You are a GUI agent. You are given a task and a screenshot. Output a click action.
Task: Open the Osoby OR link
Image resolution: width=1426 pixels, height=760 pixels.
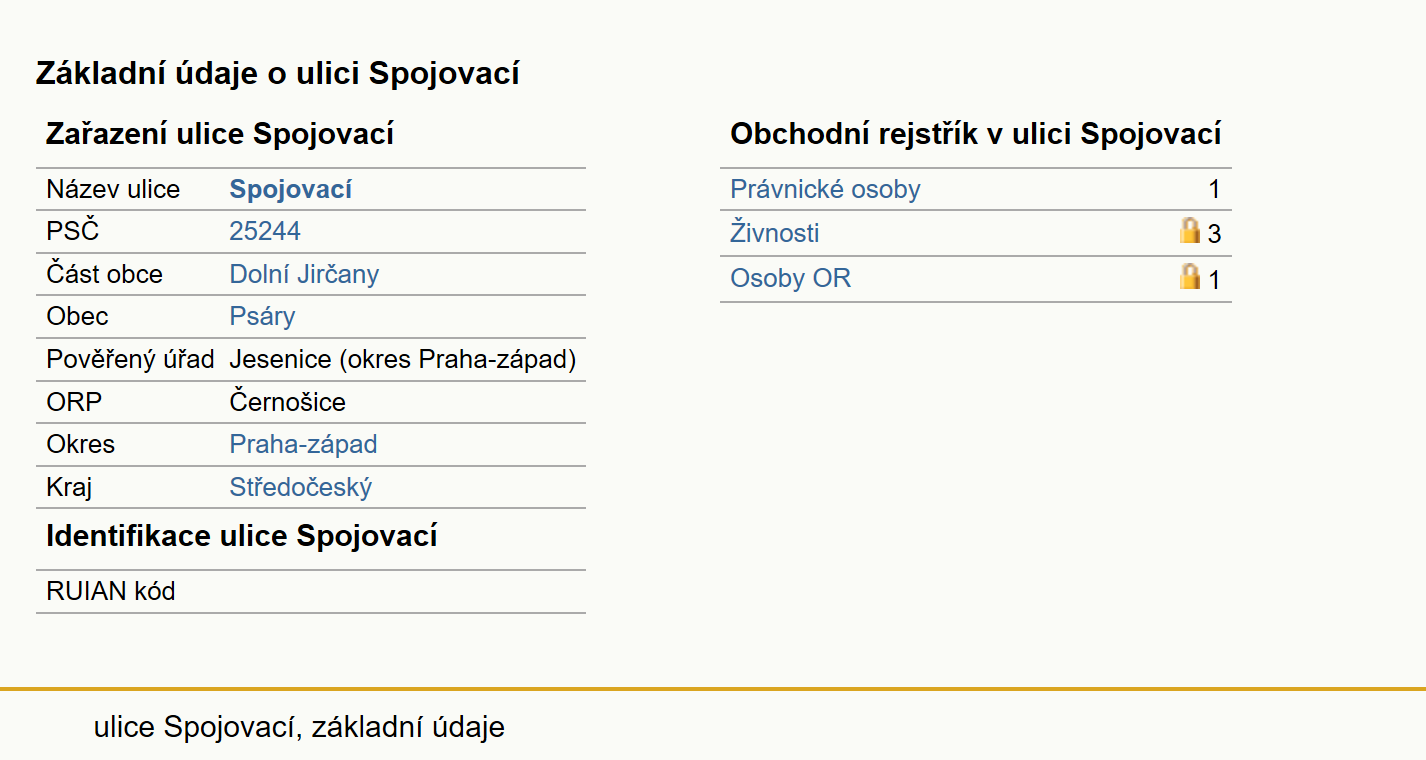click(790, 278)
